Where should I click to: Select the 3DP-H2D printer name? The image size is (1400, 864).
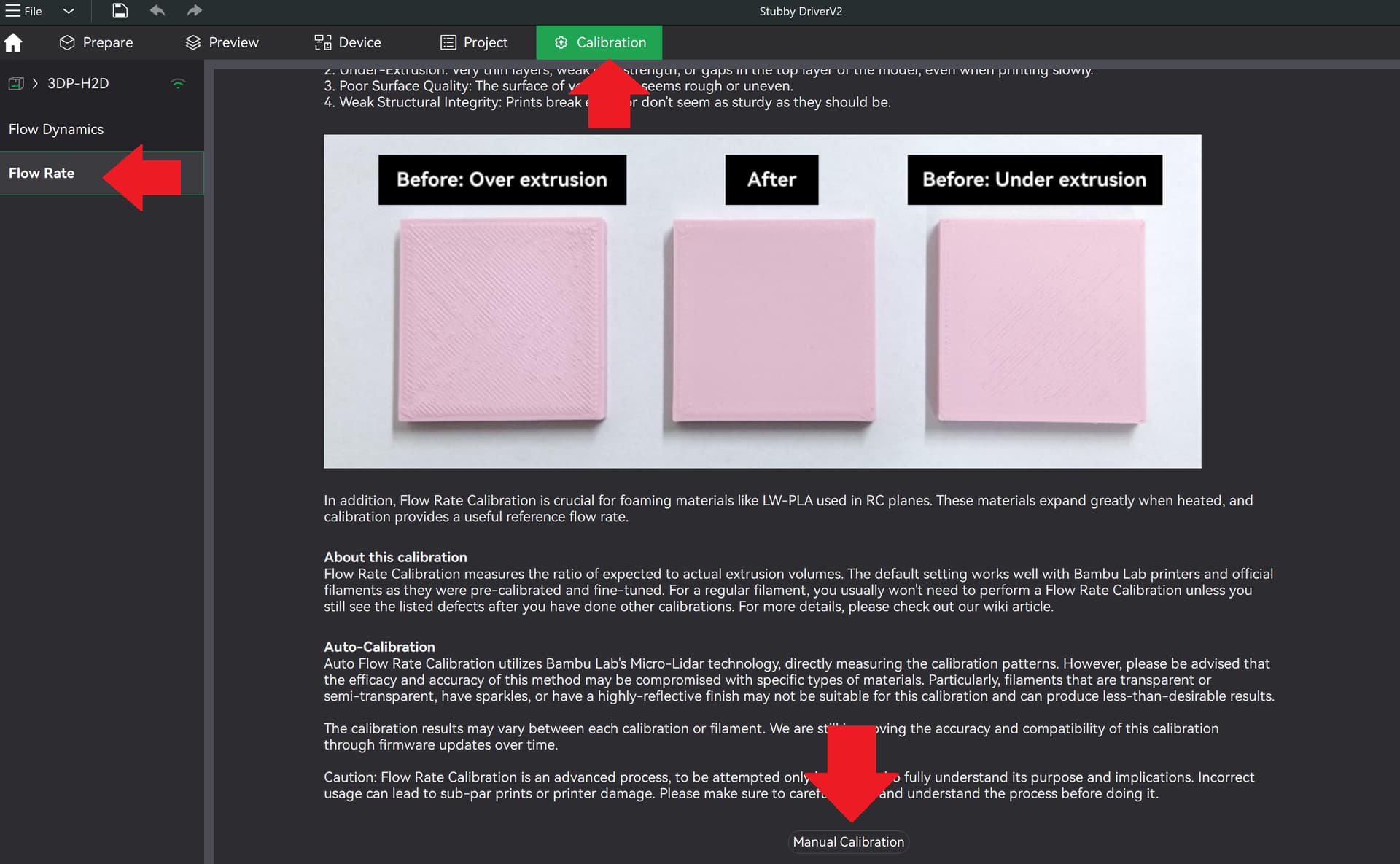(78, 83)
